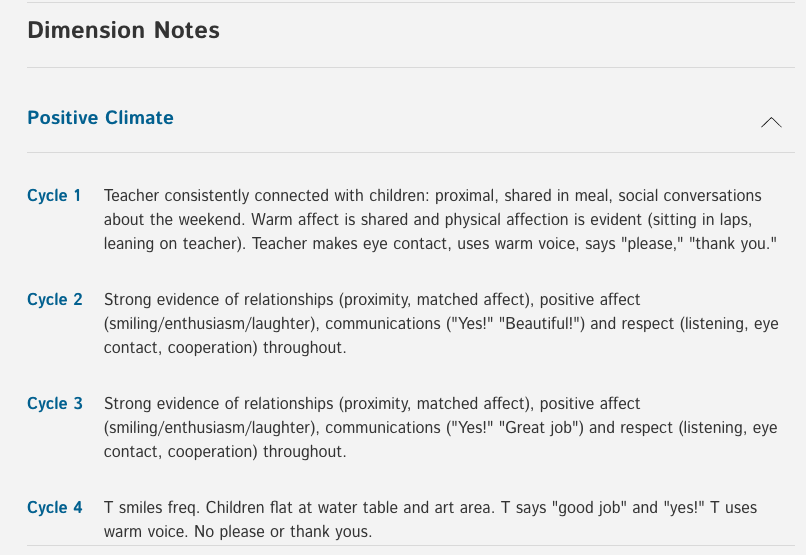The width and height of the screenshot is (806, 555).
Task: Select the Cycle 3 label
Action: 55,403
